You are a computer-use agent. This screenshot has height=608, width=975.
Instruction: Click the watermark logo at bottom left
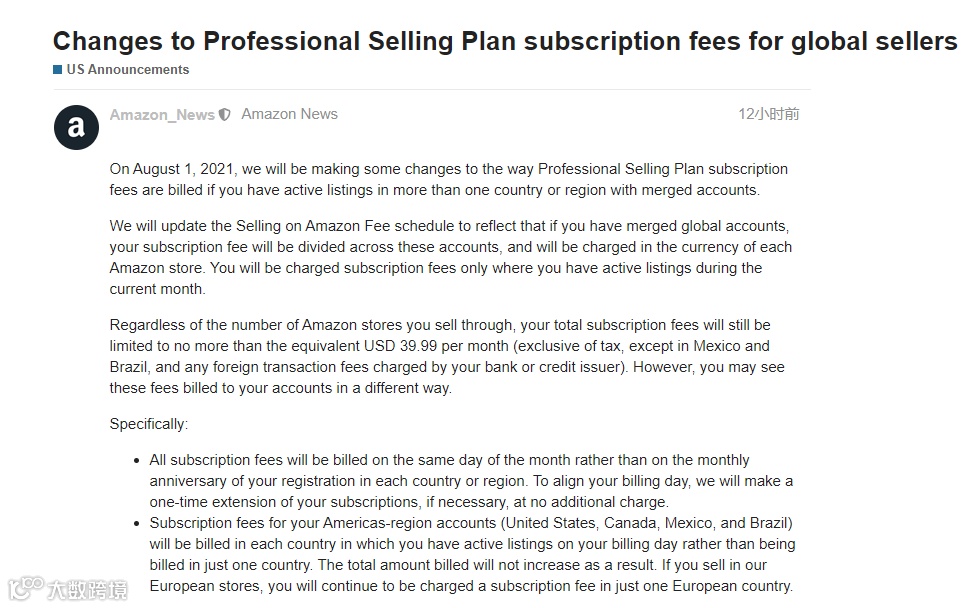(x=68, y=588)
